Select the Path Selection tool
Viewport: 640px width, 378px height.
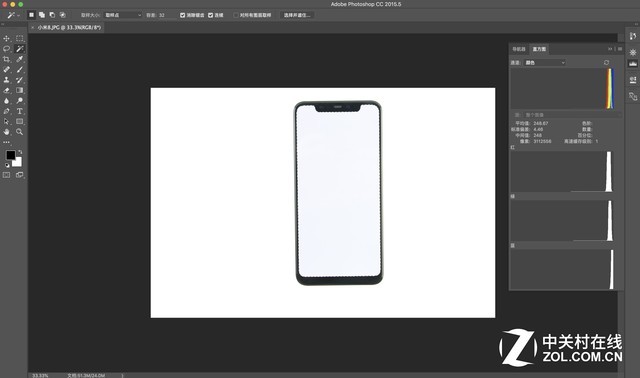(7, 121)
